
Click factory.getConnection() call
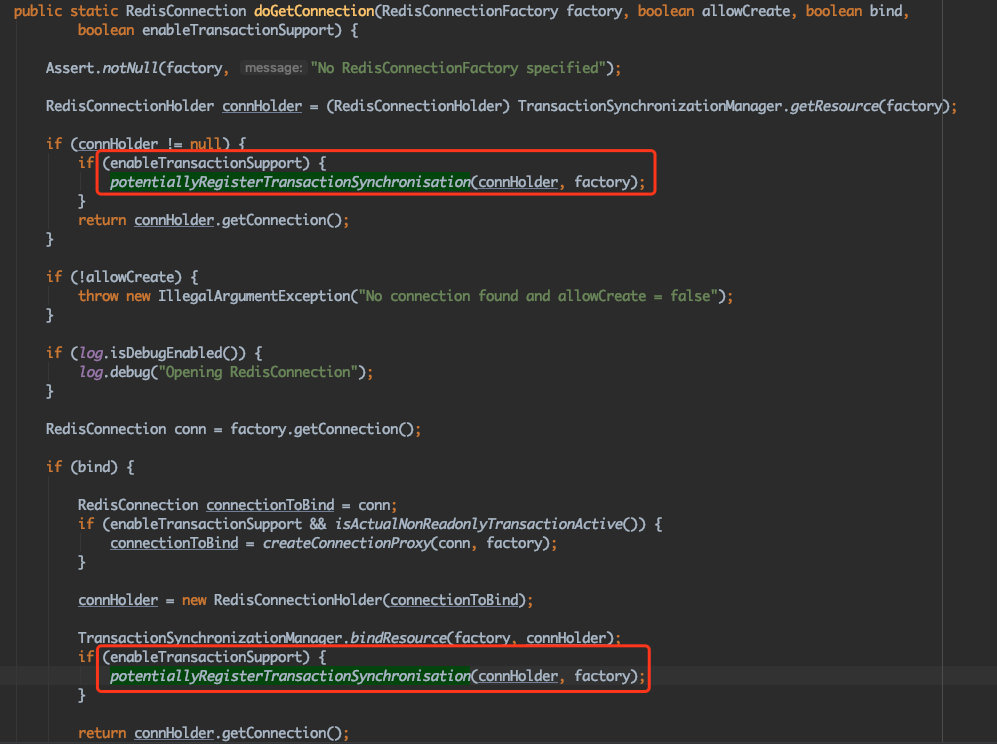pos(322,429)
